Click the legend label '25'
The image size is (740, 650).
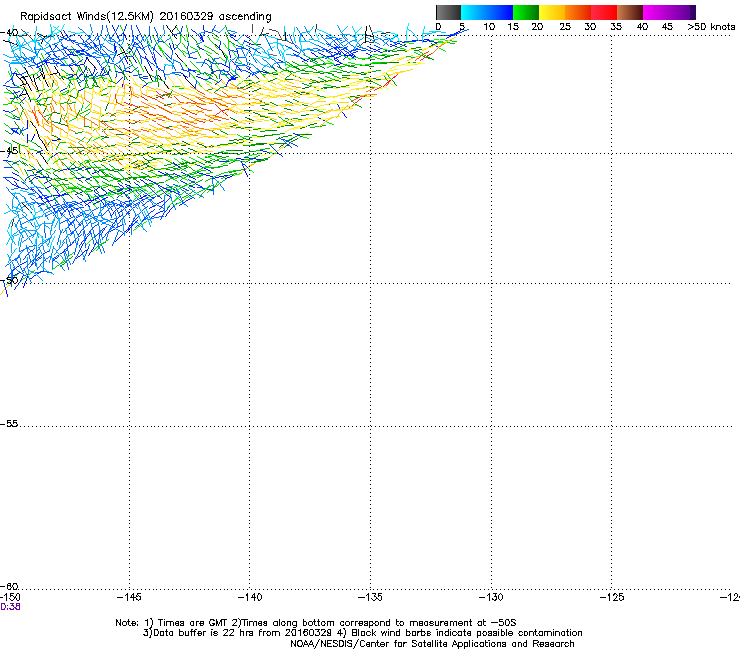coord(565,27)
